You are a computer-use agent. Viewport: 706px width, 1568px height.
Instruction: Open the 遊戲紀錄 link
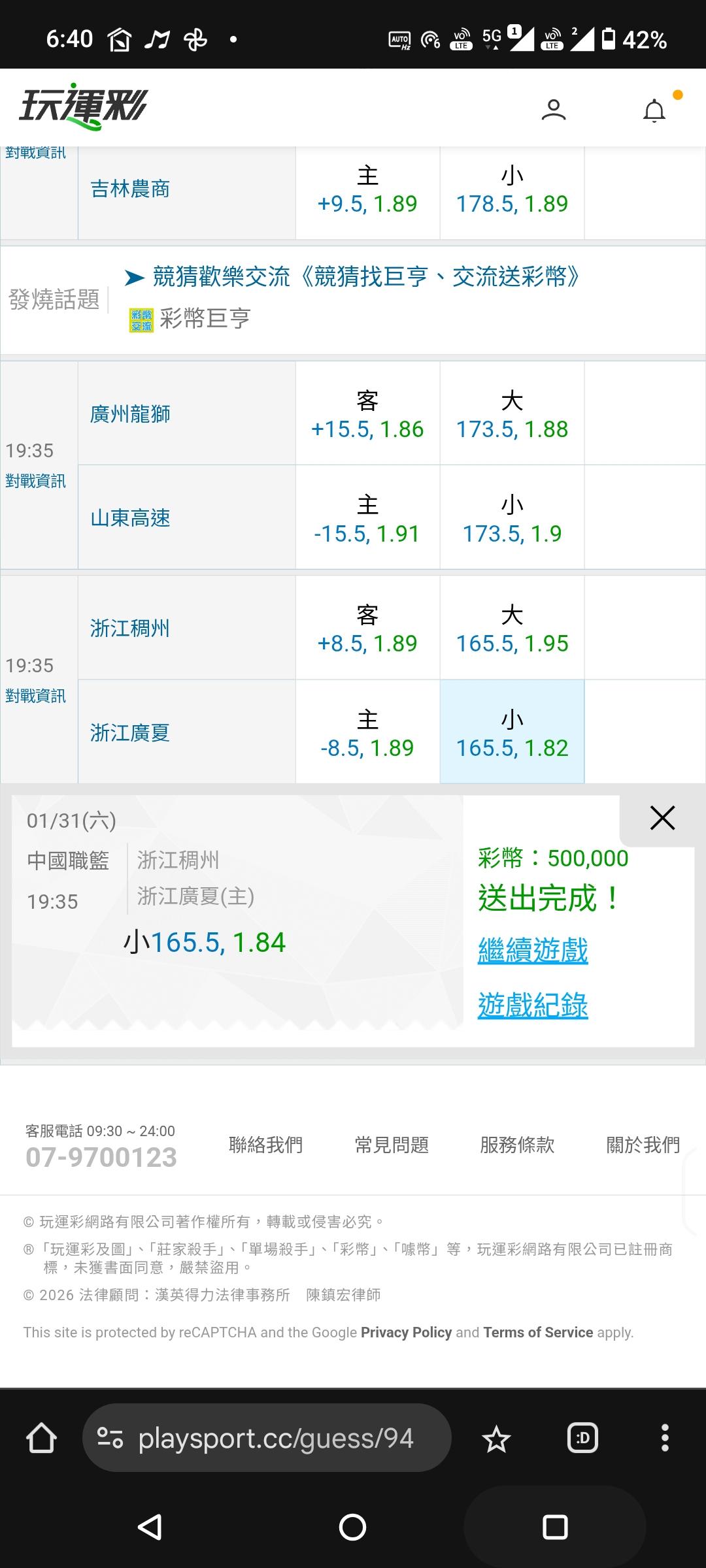pyautogui.click(x=533, y=1005)
